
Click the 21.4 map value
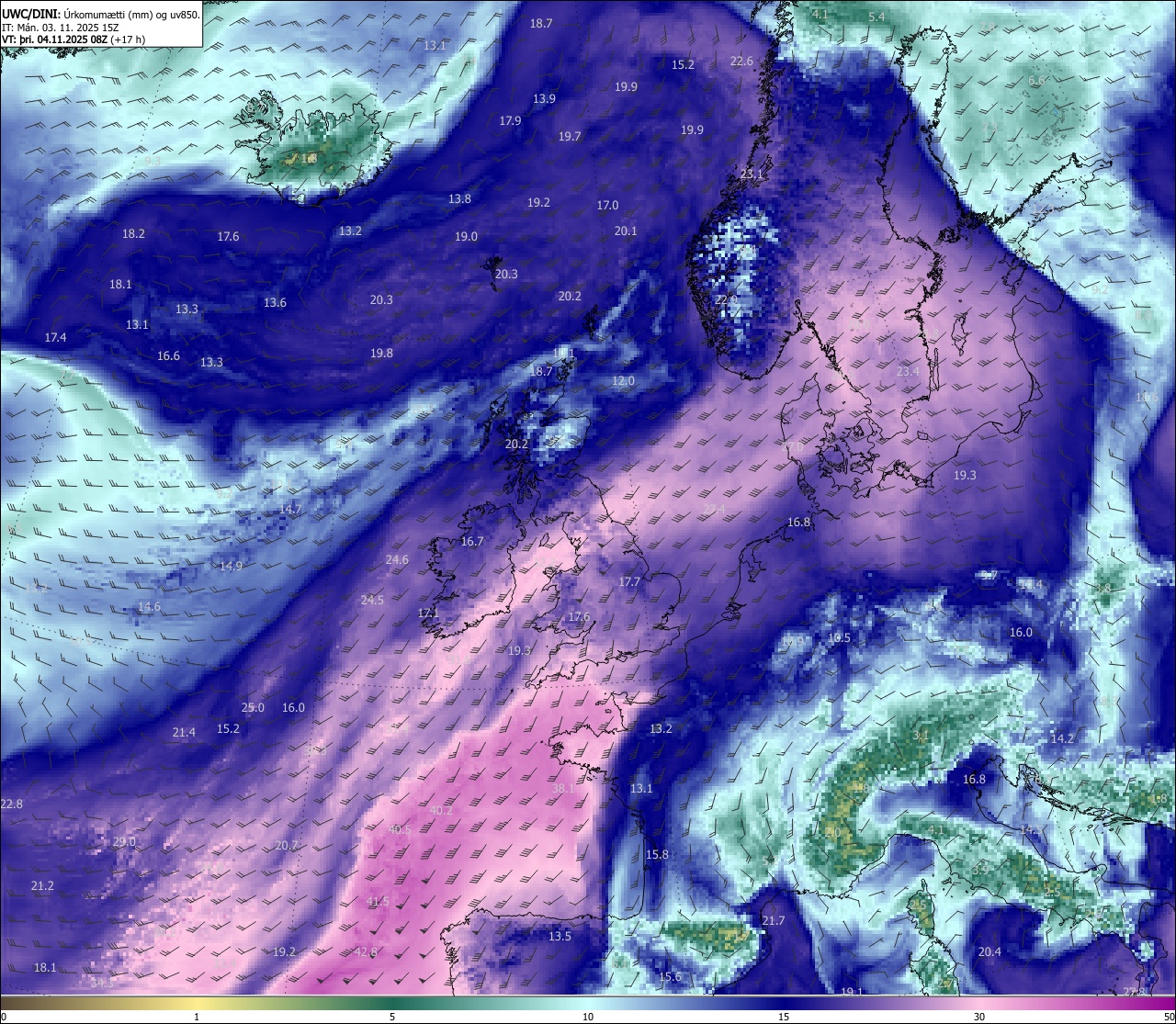[x=184, y=733]
